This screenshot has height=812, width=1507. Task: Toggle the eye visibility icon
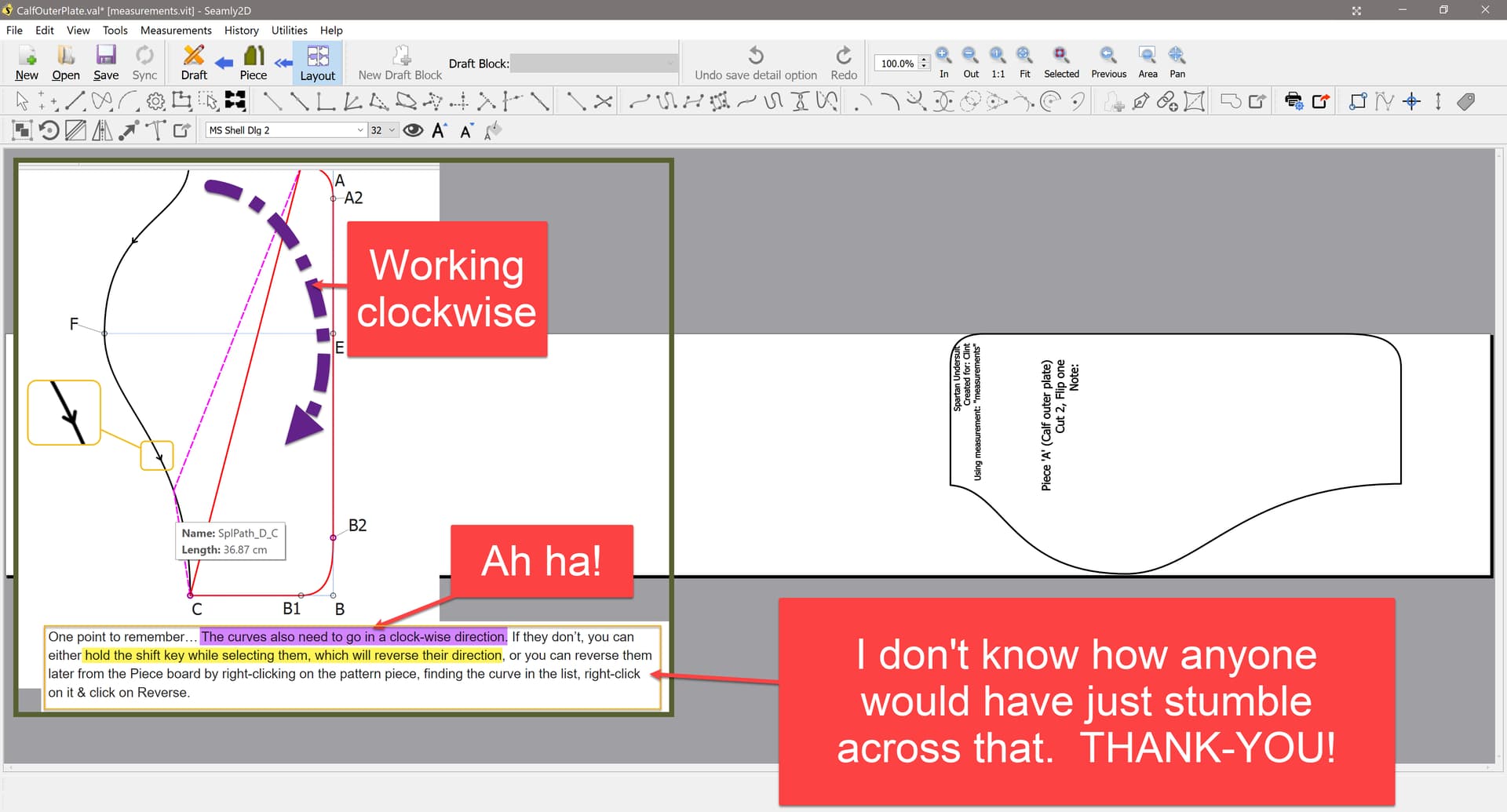coord(413,130)
